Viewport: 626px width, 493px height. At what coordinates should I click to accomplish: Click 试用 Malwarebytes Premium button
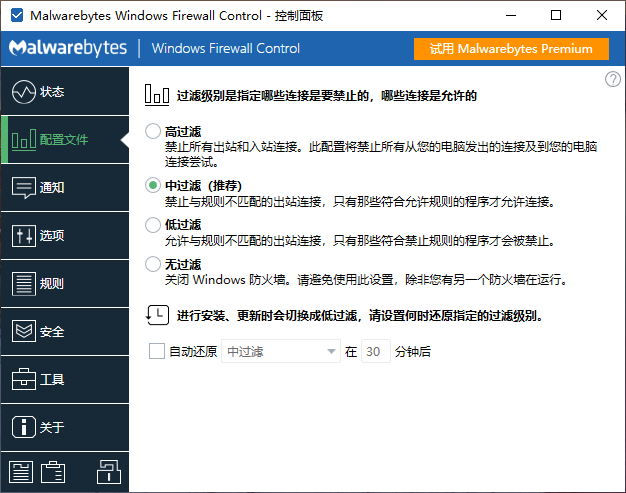coord(511,49)
